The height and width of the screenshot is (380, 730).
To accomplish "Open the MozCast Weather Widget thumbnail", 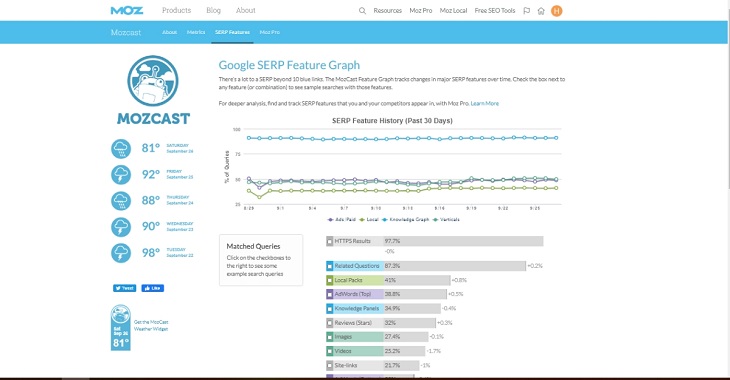I will pos(121,328).
